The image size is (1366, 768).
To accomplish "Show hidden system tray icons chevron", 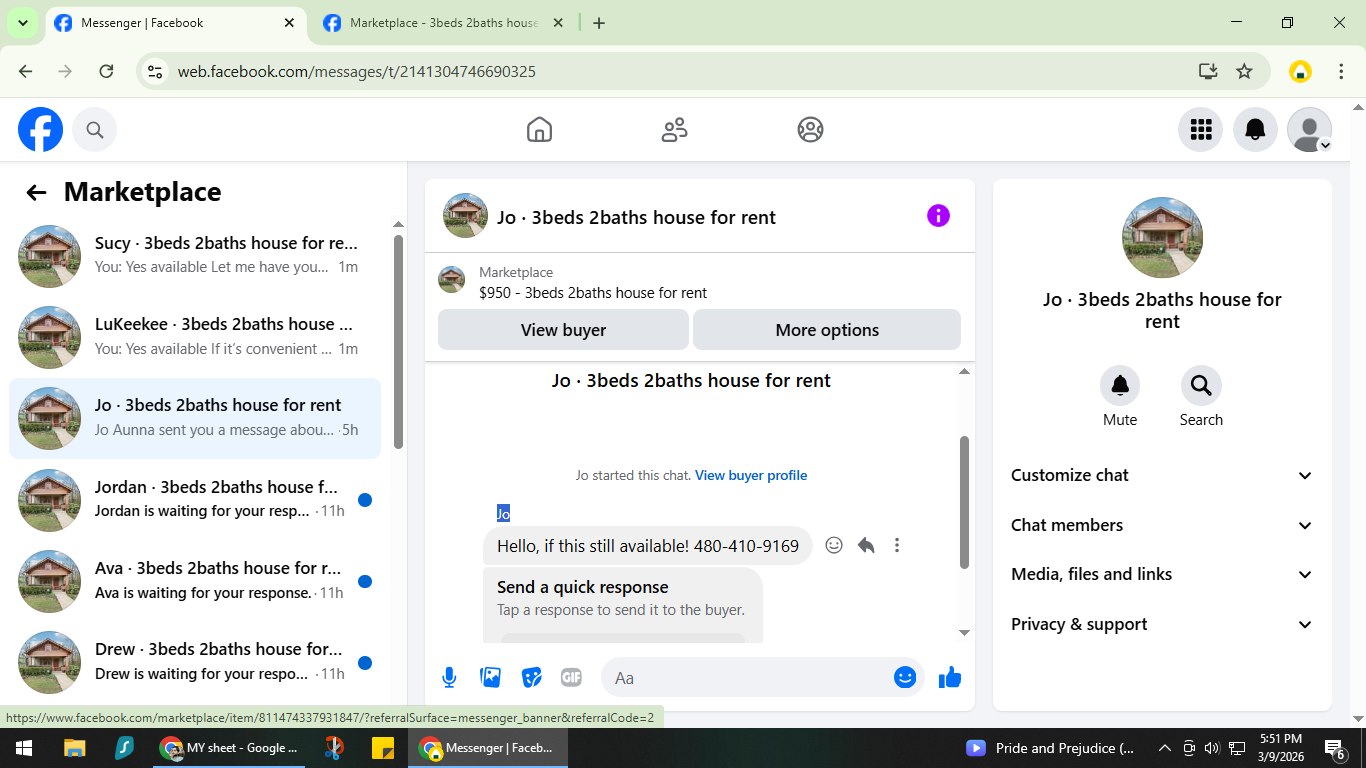I will coord(1164,748).
